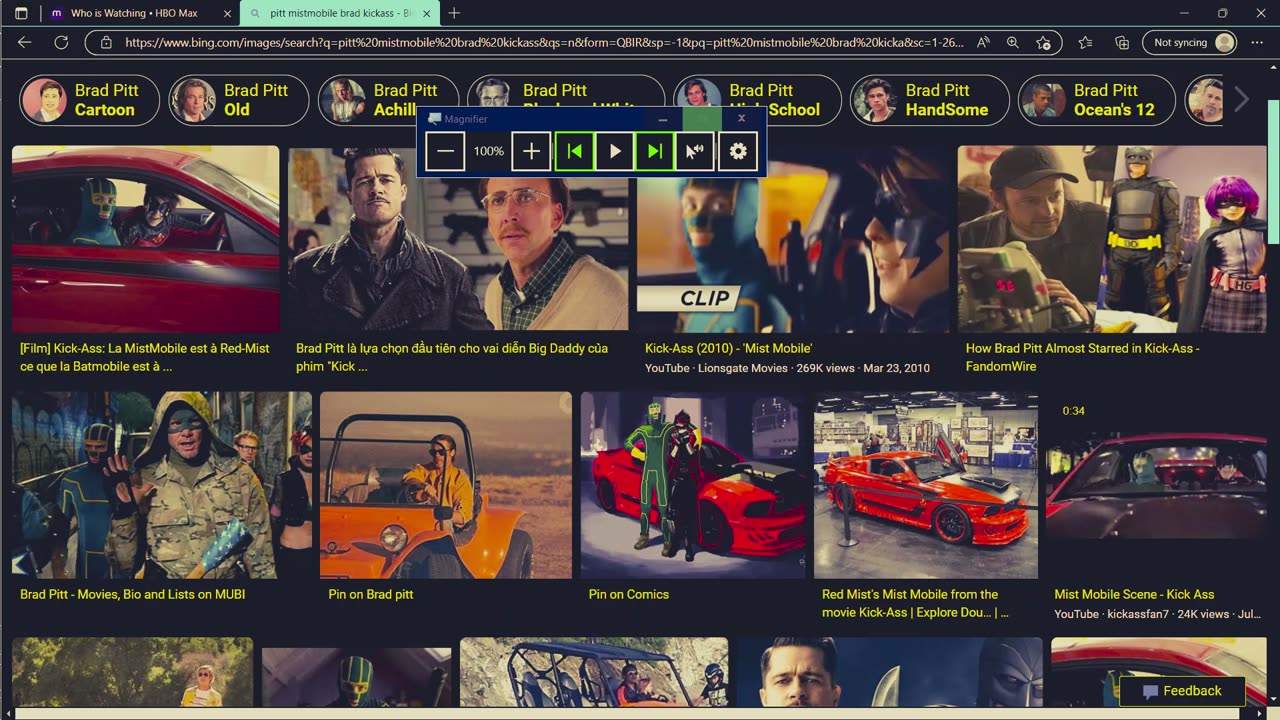Screen dimensions: 1280x720
Task: Select Brad Pitt Cartoon suggestion chip
Action: [90, 100]
